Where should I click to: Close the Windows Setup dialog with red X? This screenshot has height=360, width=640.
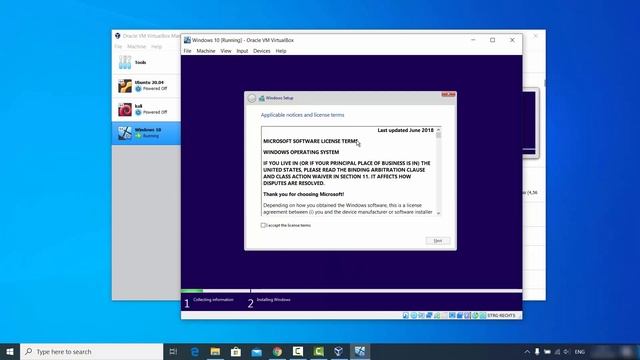448,95
